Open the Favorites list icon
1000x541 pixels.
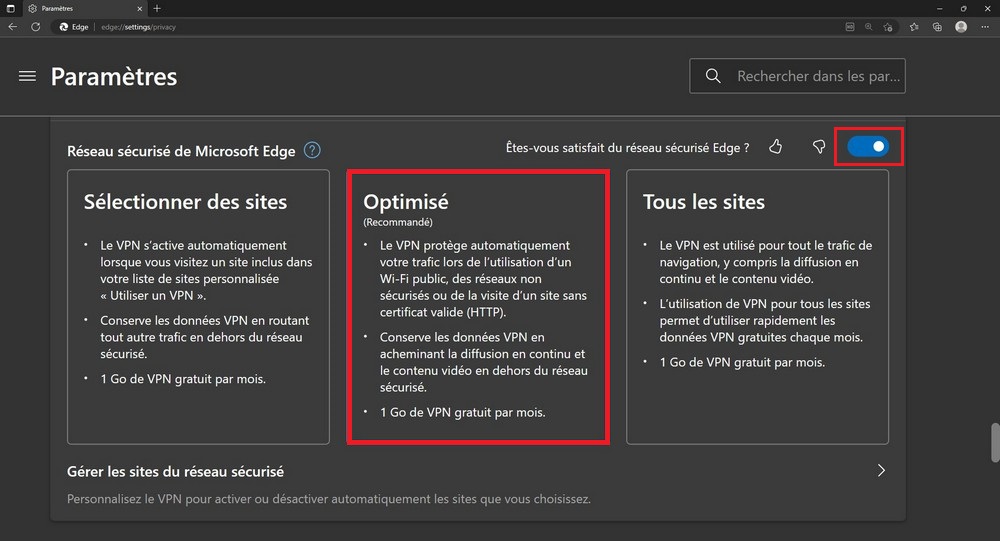pos(914,27)
